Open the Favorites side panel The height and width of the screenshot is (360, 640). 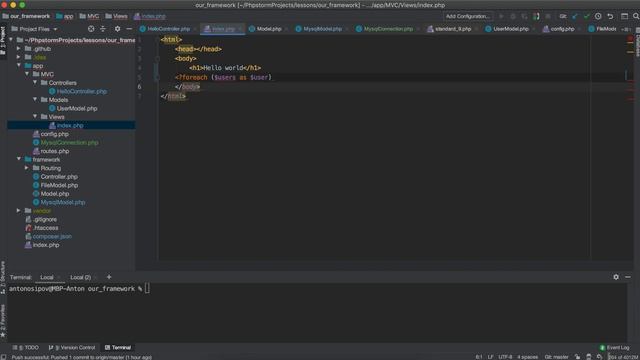(x=3, y=320)
